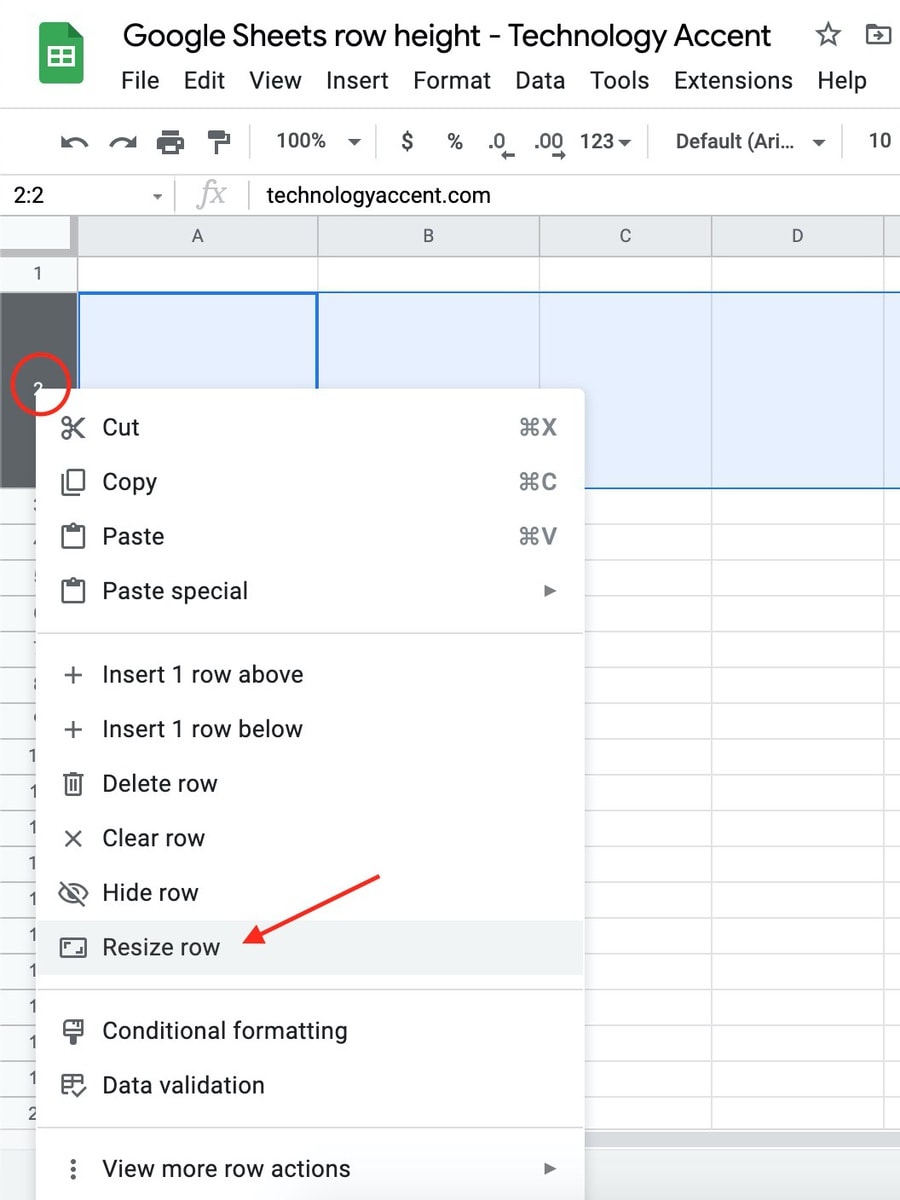Open the zoom 100% dropdown
The width and height of the screenshot is (900, 1200).
[318, 142]
